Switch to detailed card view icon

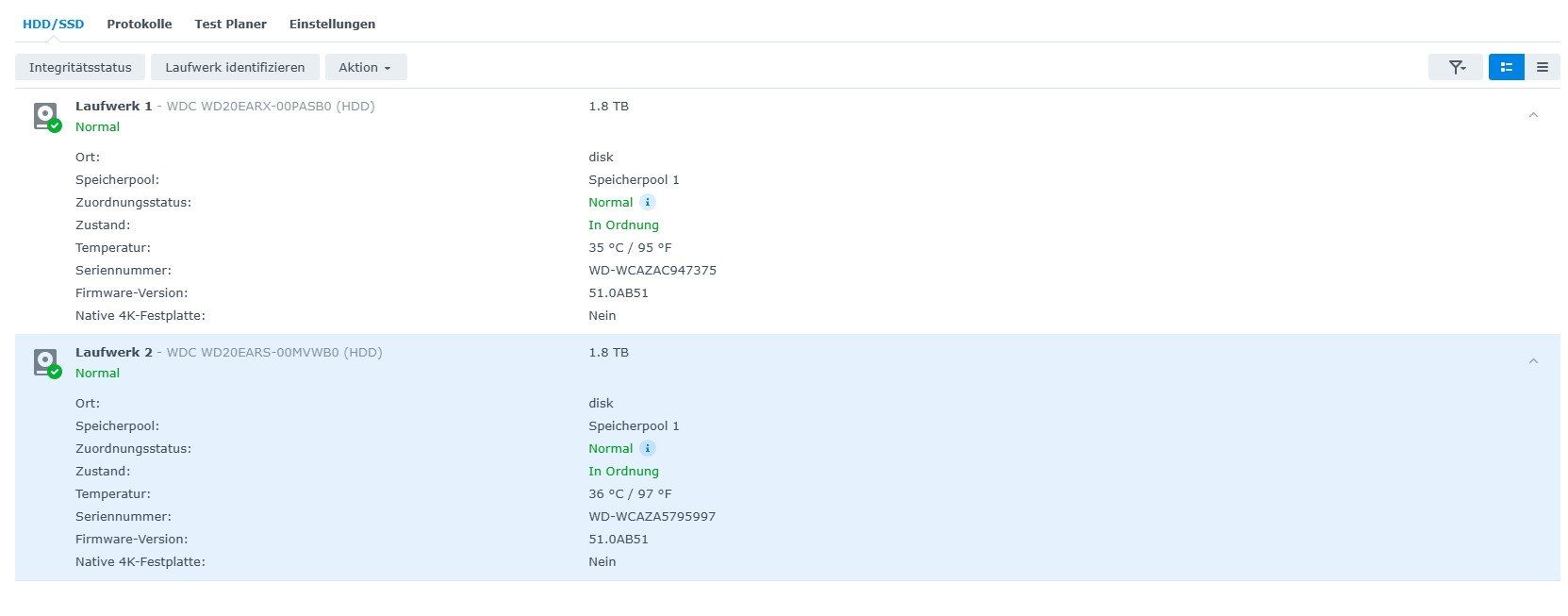(x=1506, y=67)
